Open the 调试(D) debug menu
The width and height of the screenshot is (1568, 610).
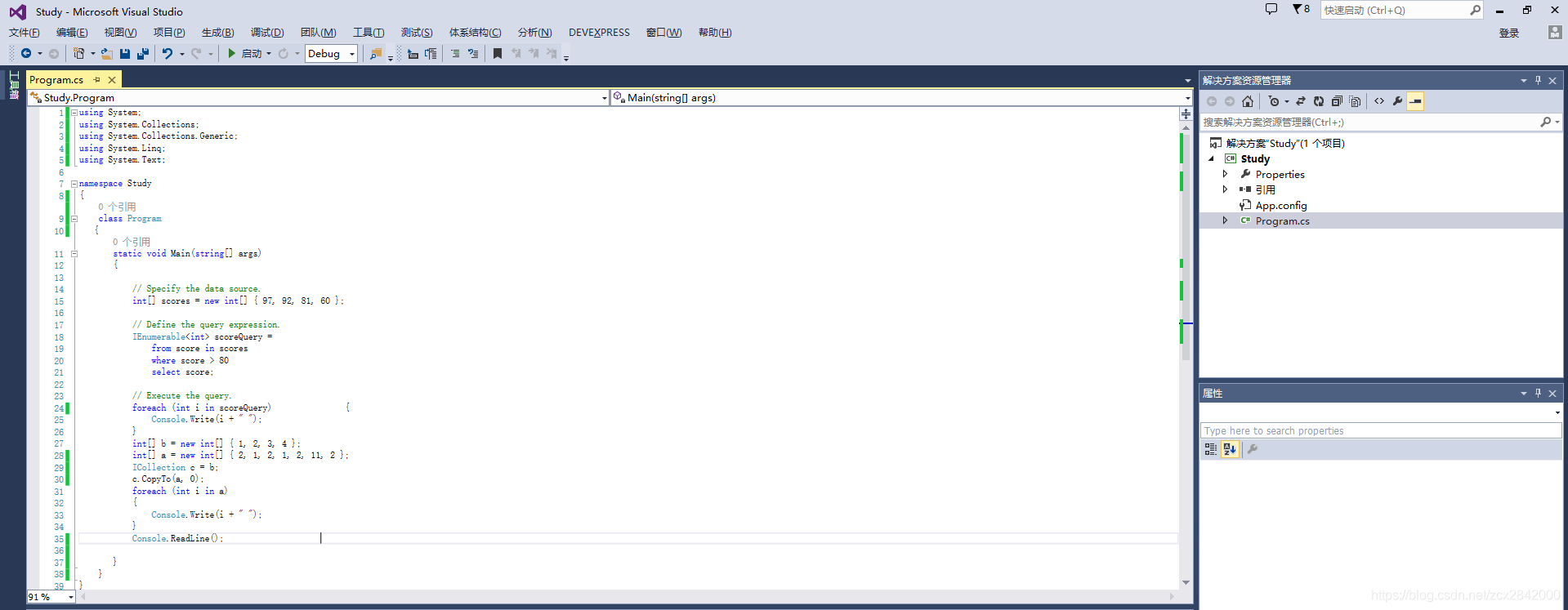[267, 33]
